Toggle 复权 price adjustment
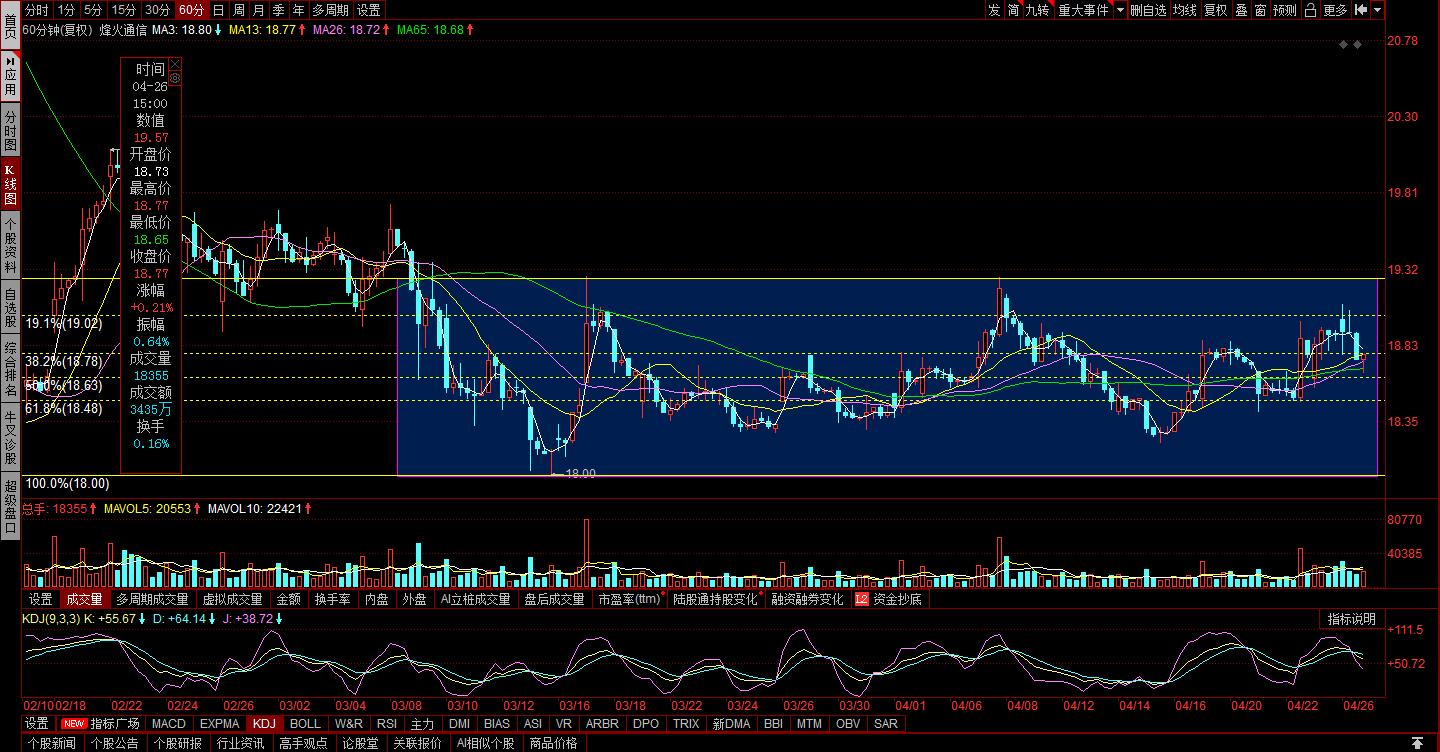1440x752 pixels. (x=1215, y=10)
